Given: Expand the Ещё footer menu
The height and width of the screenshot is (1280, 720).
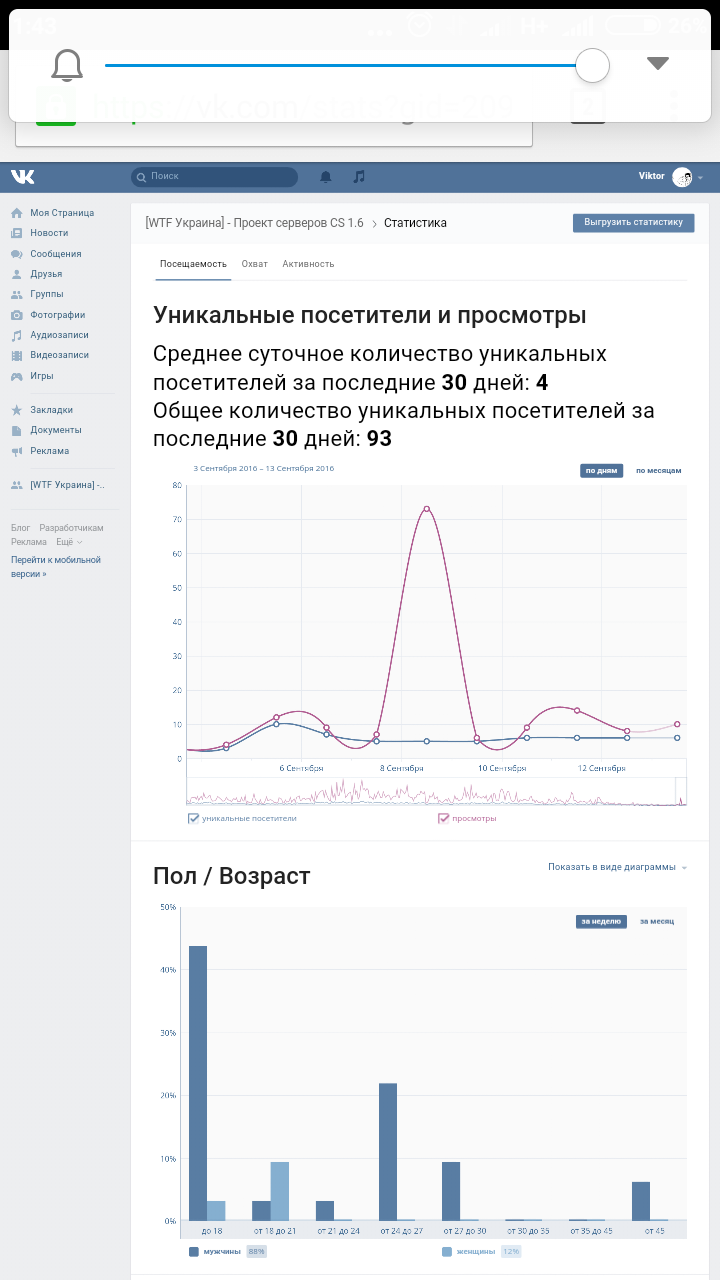Looking at the screenshot, I should [69, 542].
